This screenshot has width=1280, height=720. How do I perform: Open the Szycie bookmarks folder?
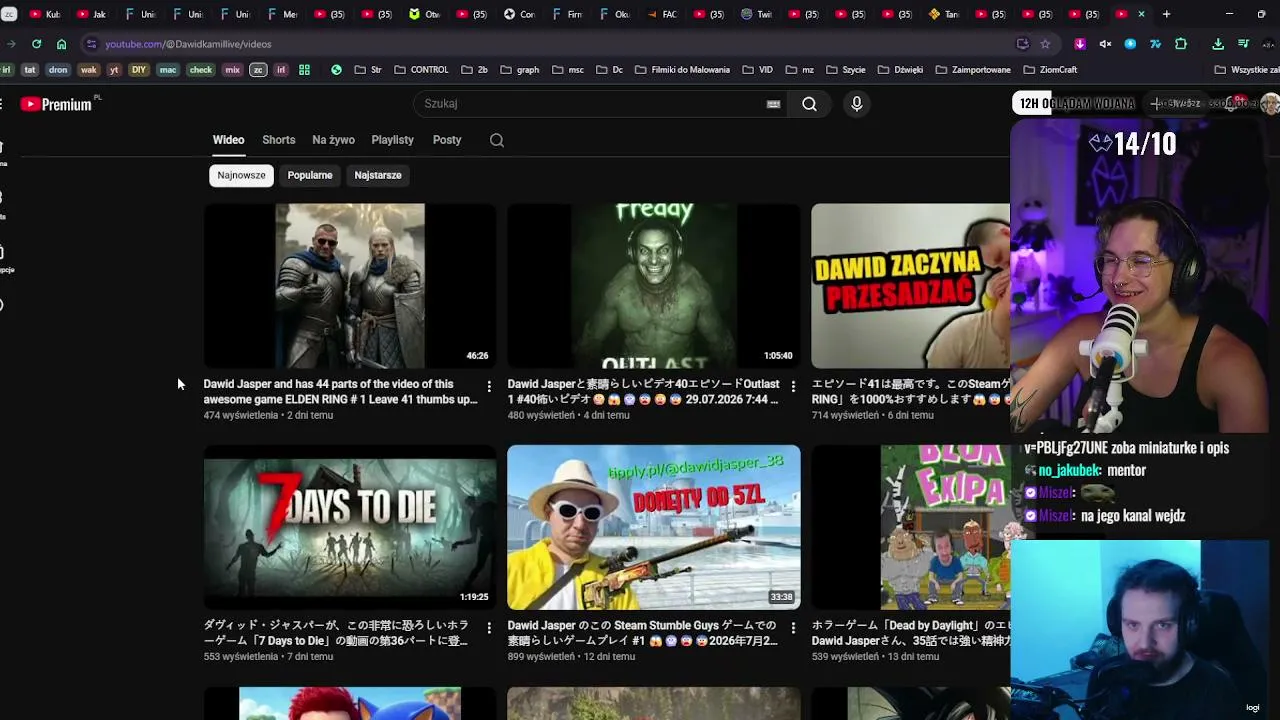tap(846, 70)
